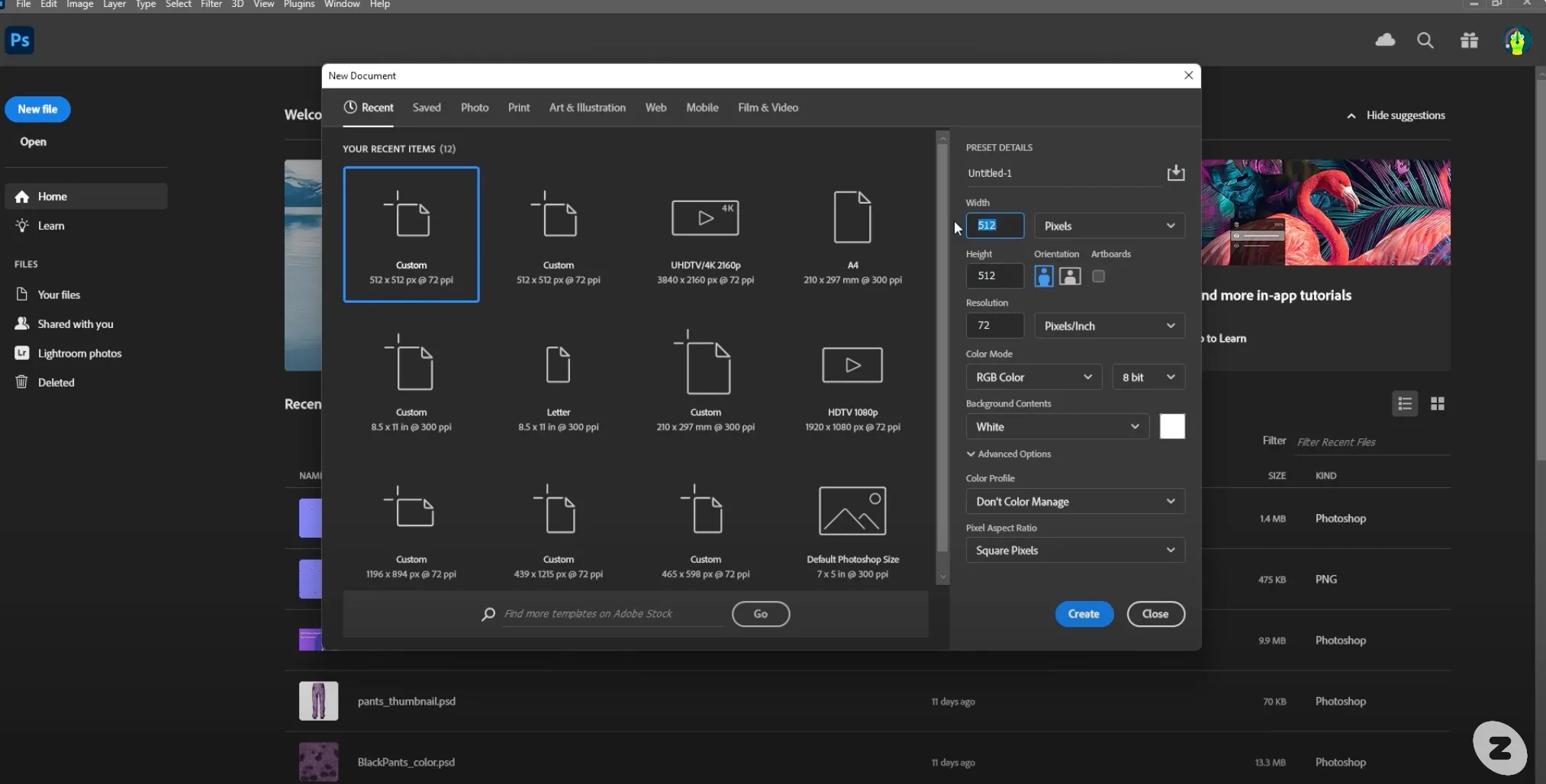Select portrait orientation
1546x784 pixels.
(1044, 276)
